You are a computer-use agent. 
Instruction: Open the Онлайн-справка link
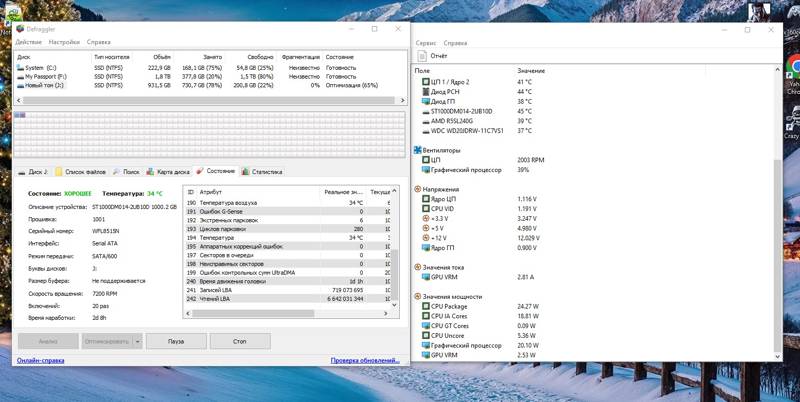(41, 360)
